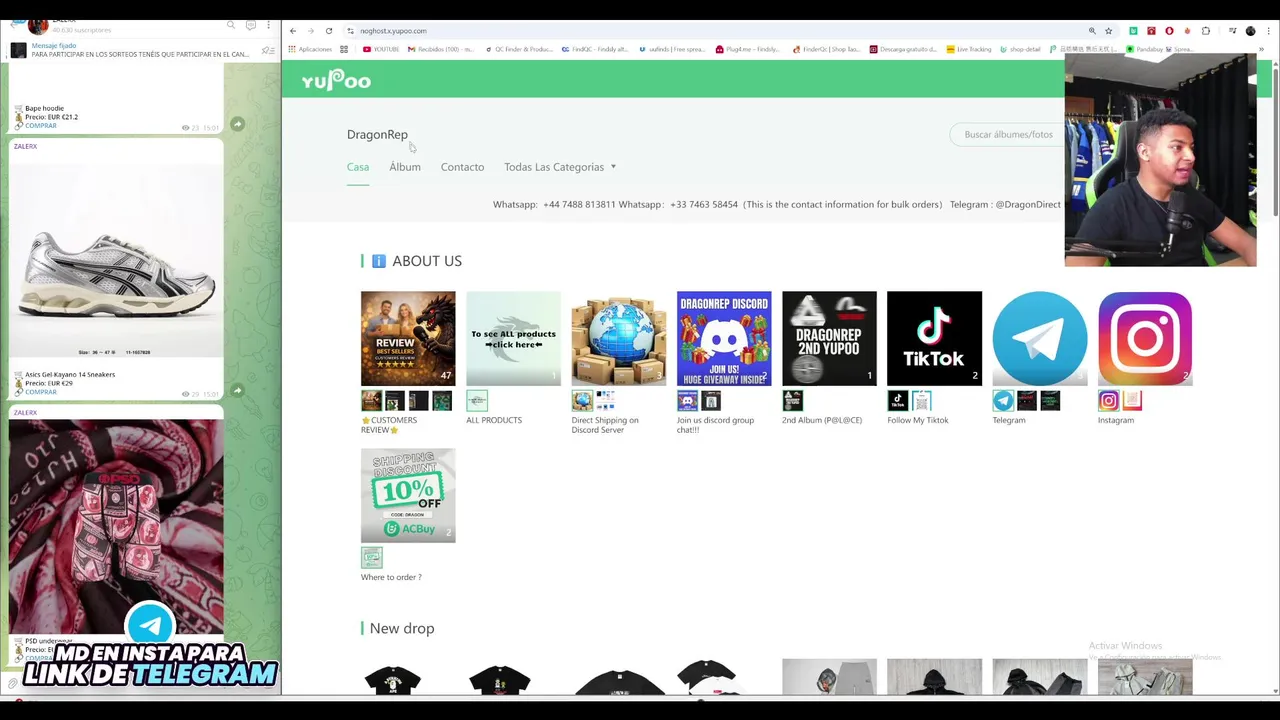1280x720 pixels.
Task: Open the Aplicaciones apps grid bookmark
Action: click(x=311, y=49)
